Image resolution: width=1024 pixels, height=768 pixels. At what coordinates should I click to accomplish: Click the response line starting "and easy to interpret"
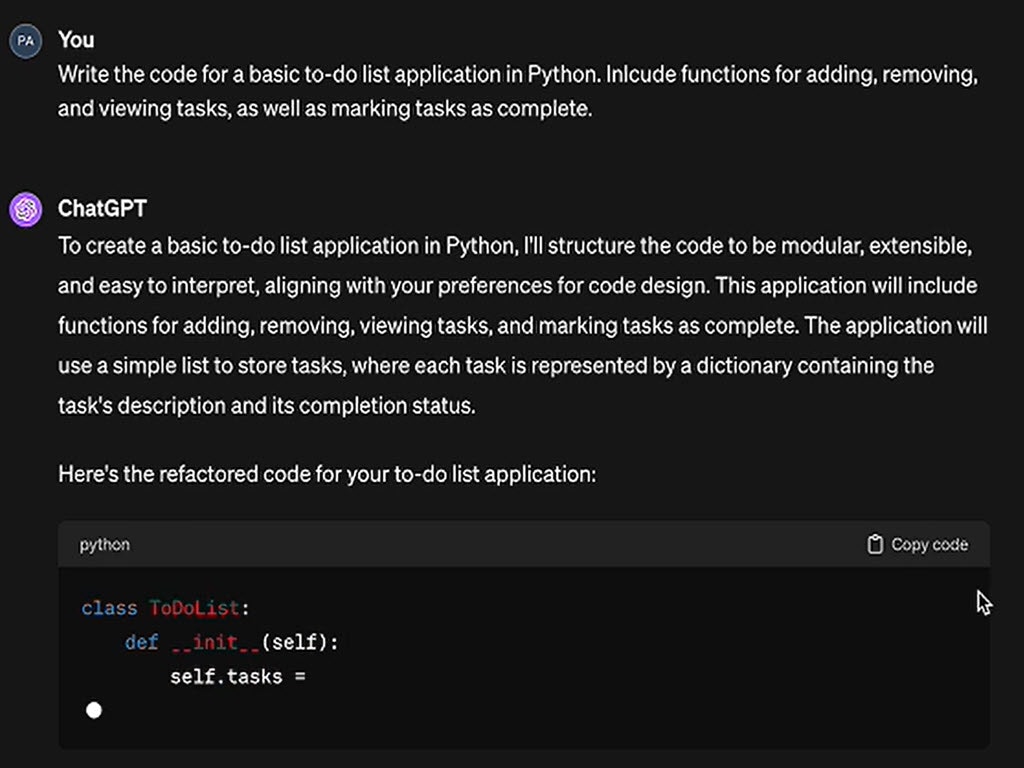pos(517,286)
